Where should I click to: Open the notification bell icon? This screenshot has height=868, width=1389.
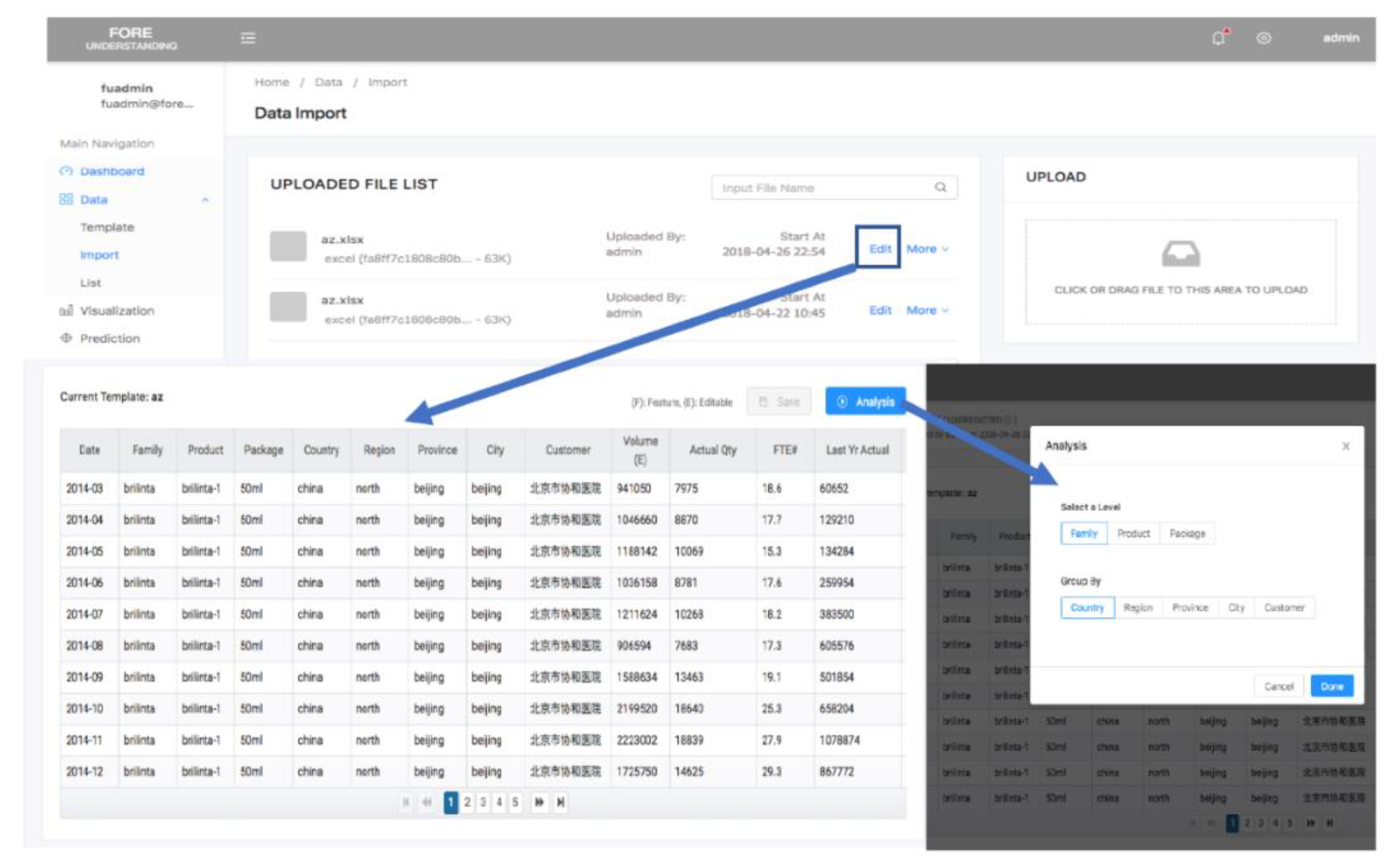(1218, 38)
